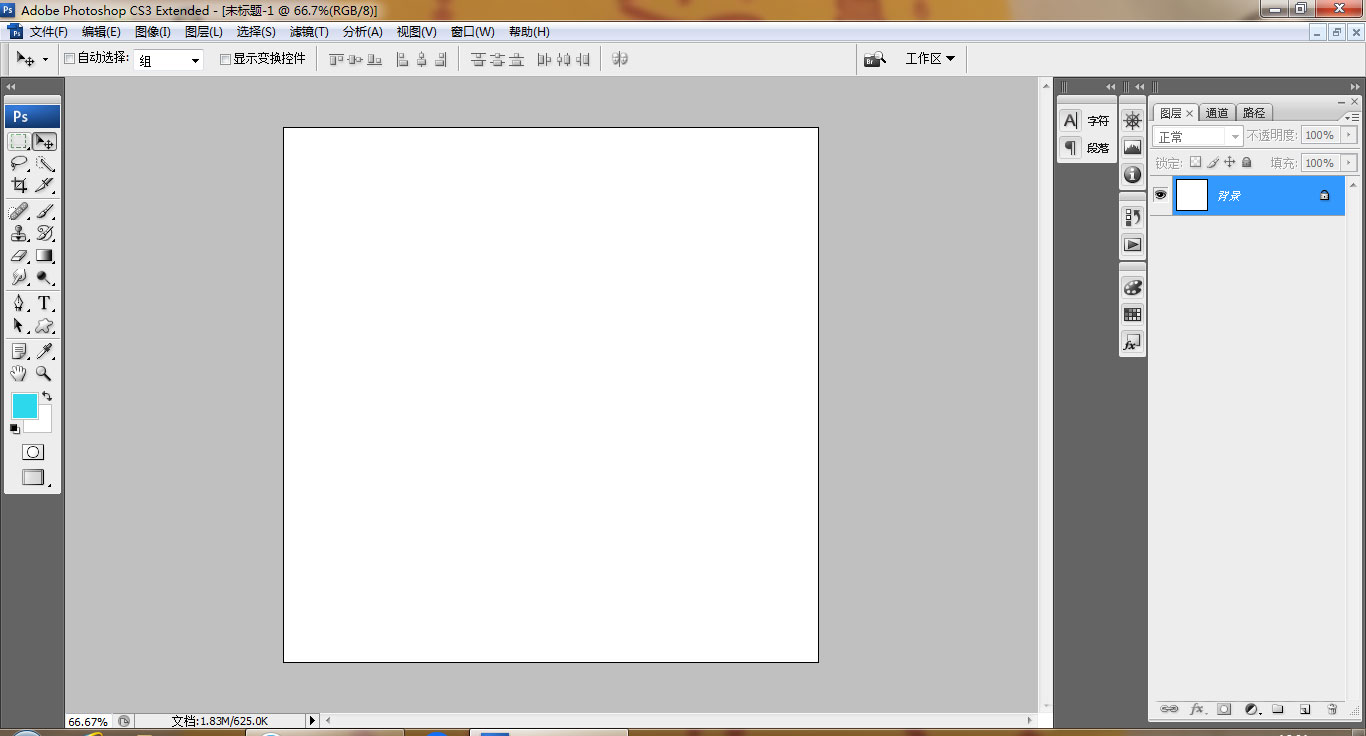1366x736 pixels.
Task: Select the Pen tool
Action: pyautogui.click(x=19, y=303)
